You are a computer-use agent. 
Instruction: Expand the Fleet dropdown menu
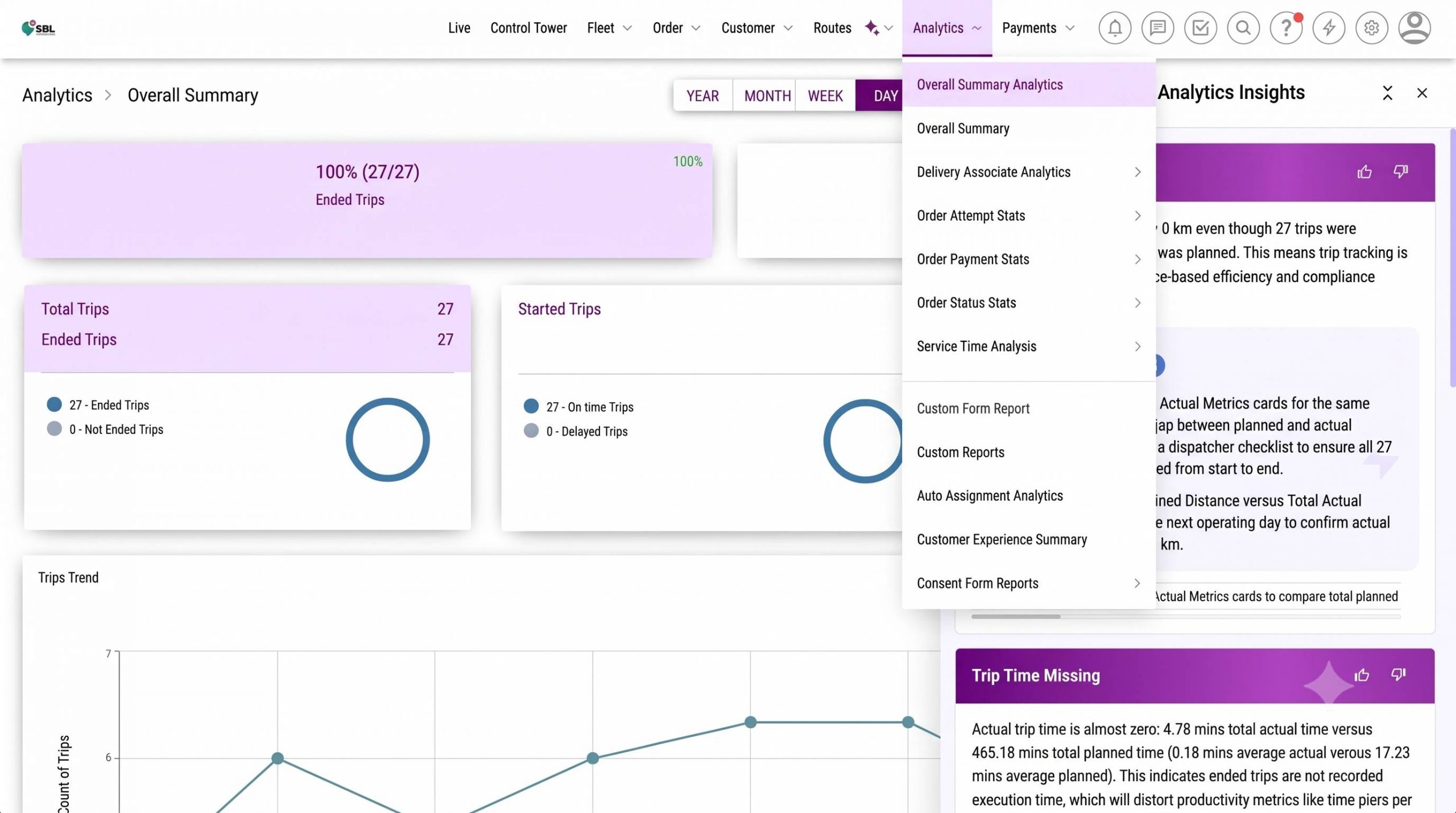(x=609, y=28)
